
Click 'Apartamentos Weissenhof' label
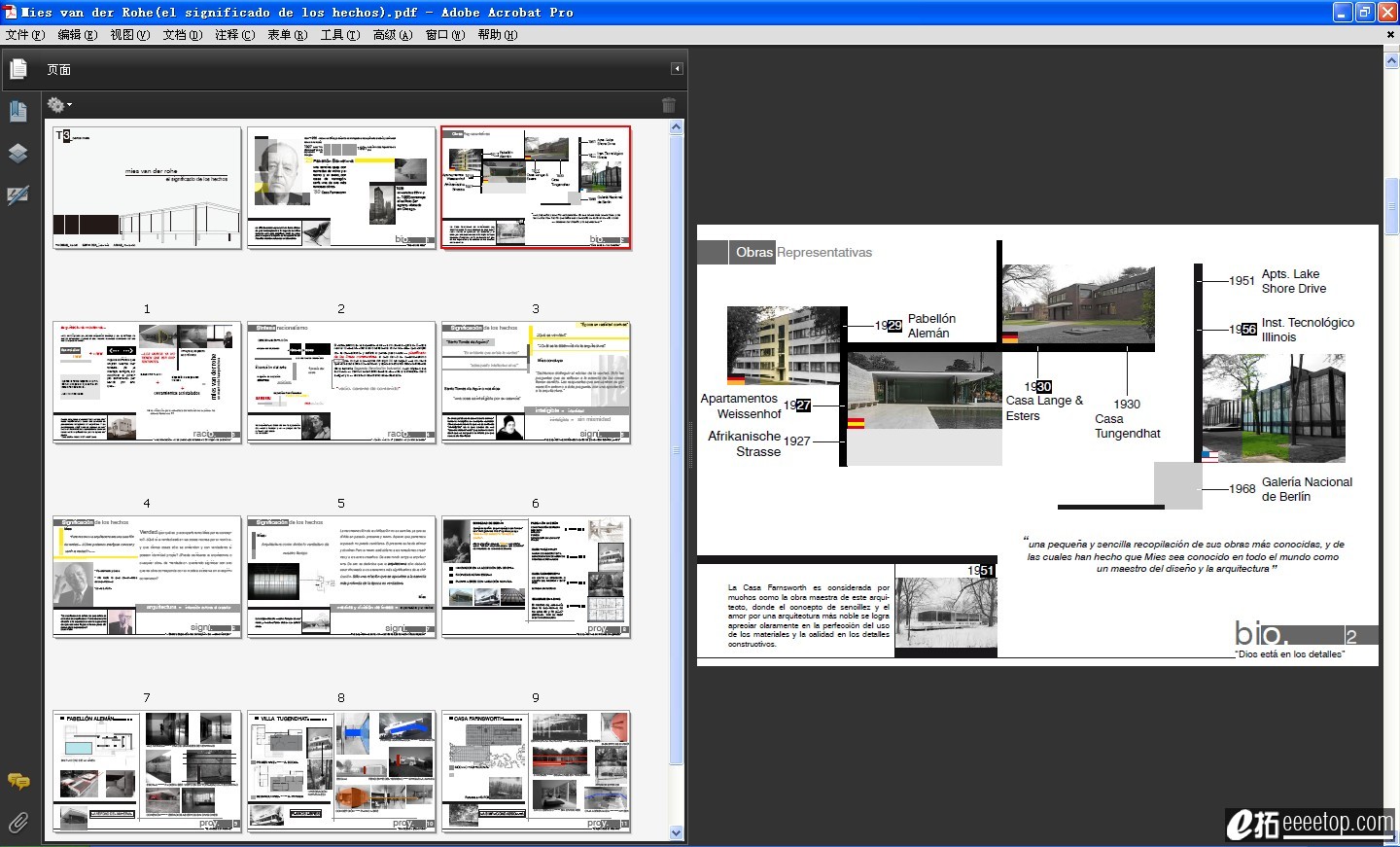pos(740,406)
